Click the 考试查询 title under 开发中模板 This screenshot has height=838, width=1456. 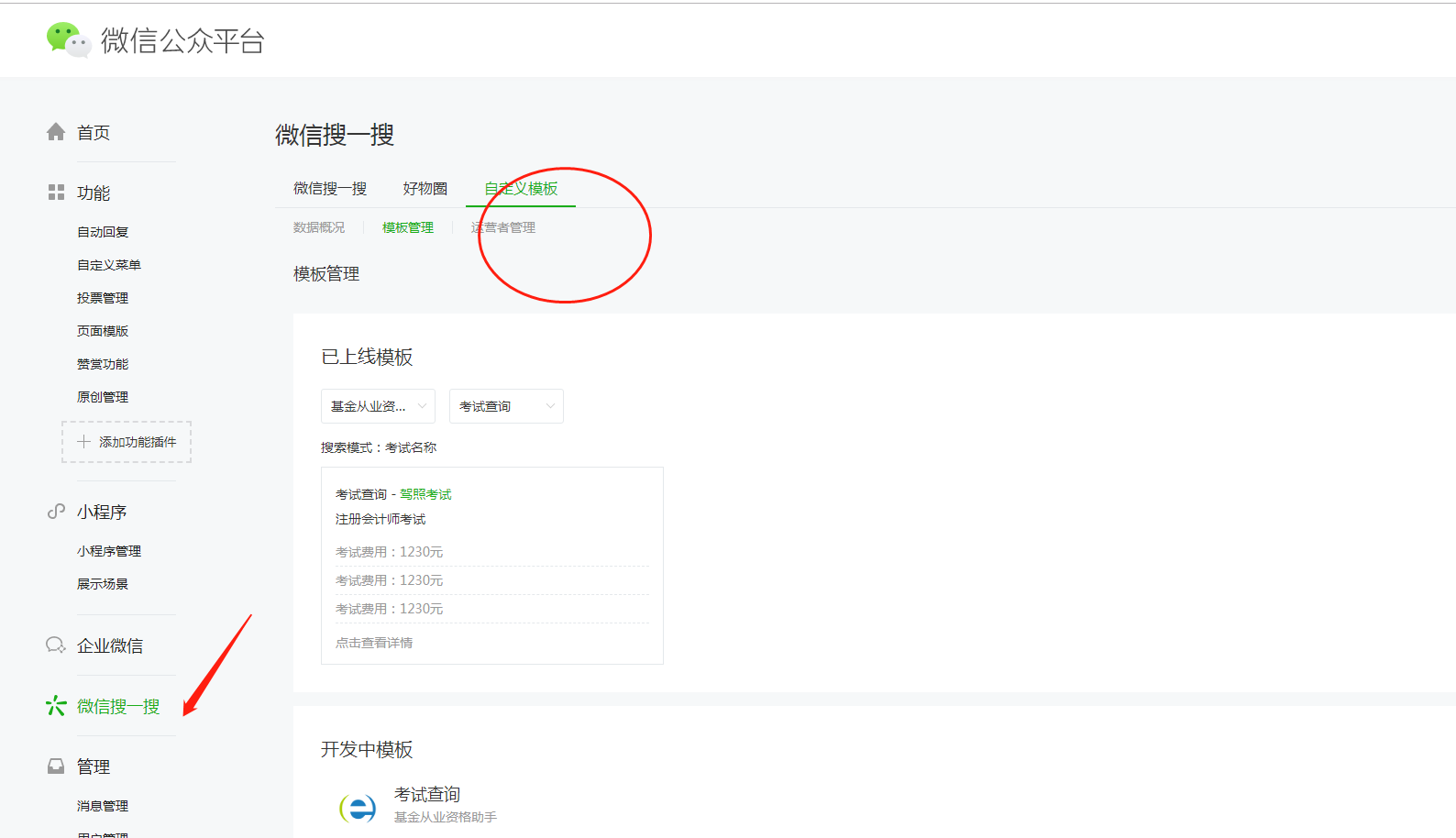click(x=427, y=794)
